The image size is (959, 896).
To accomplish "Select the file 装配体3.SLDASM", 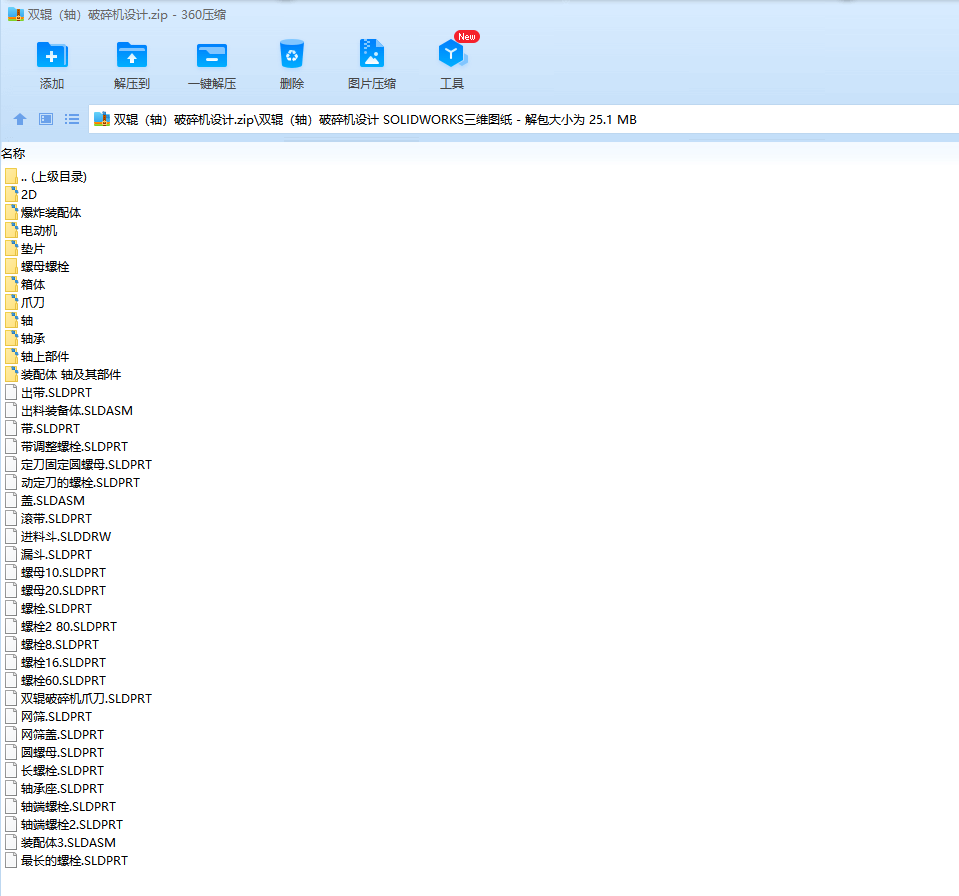I will coord(60,843).
